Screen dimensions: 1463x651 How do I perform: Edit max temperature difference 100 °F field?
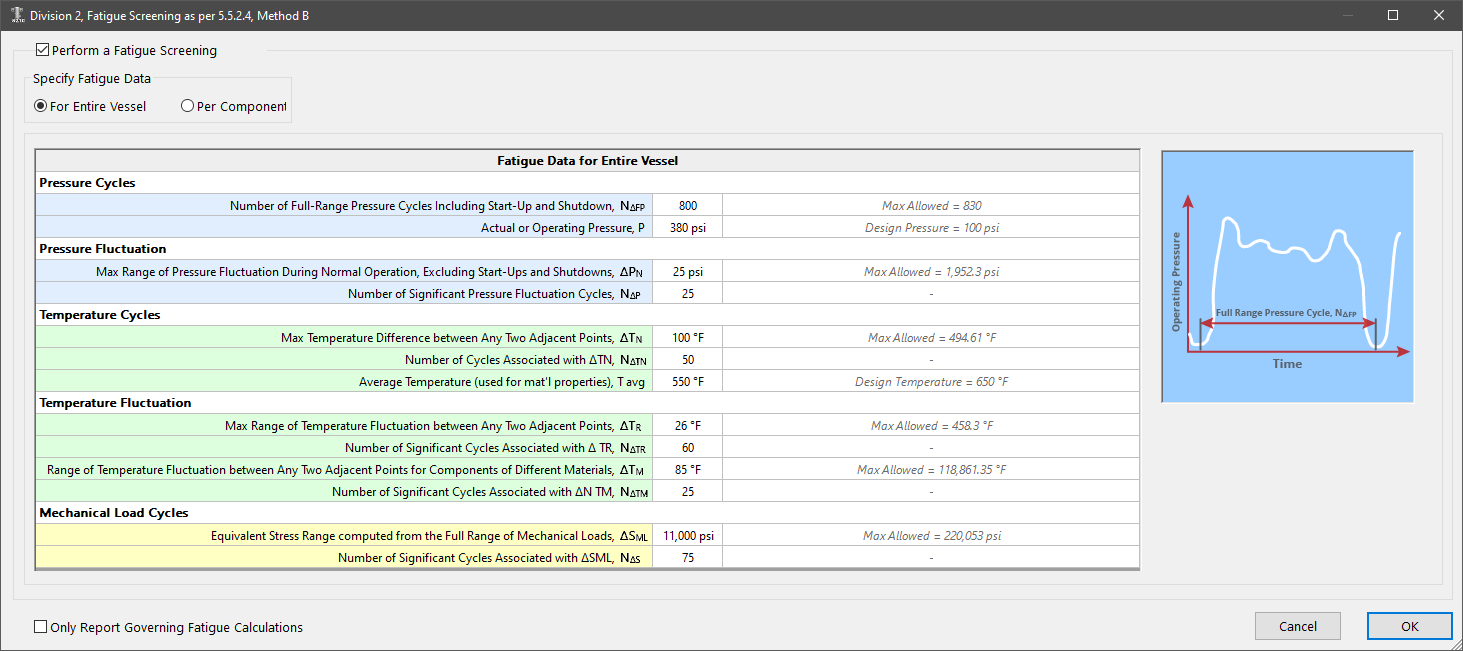tap(687, 337)
